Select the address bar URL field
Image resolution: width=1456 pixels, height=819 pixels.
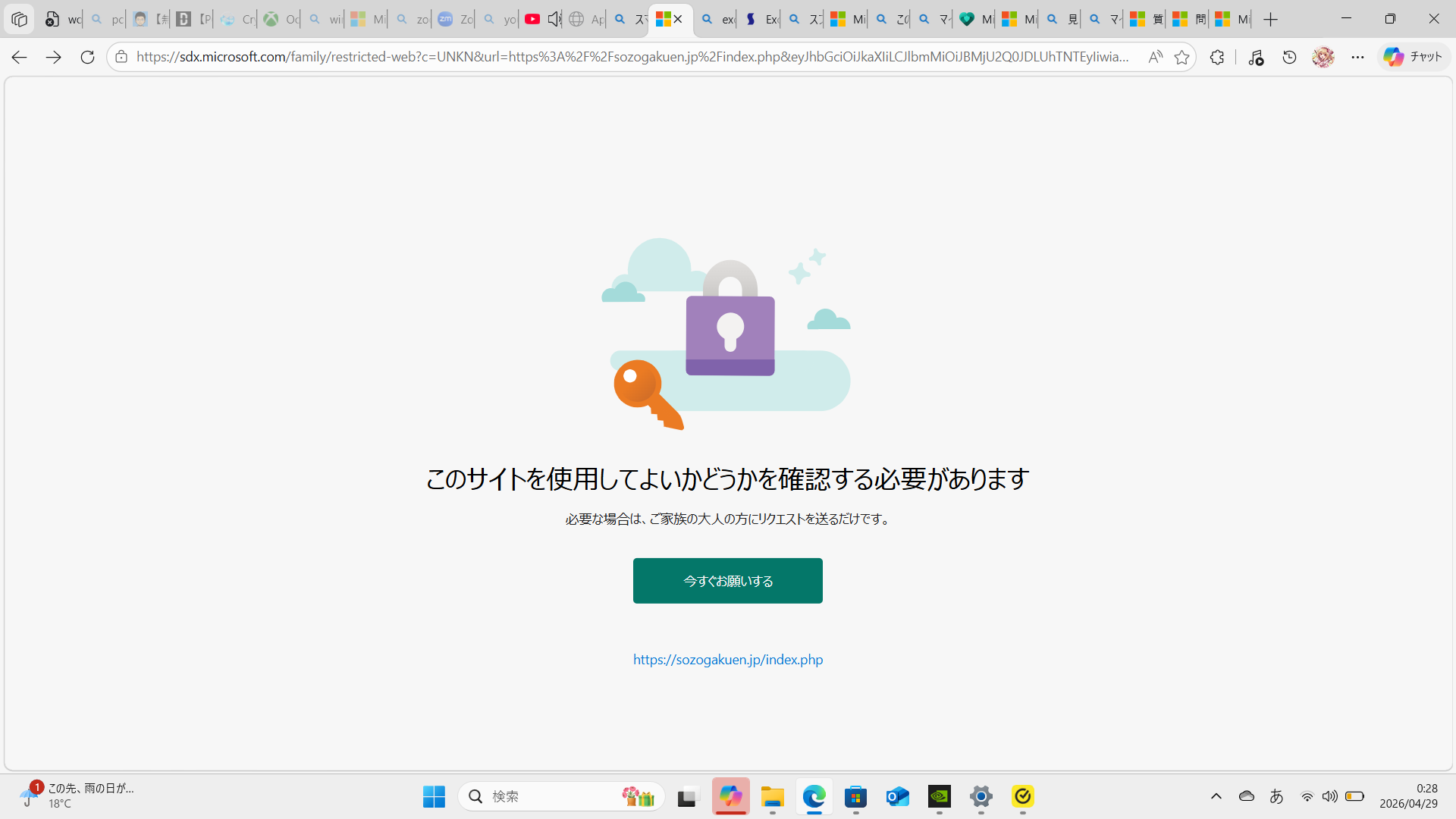(x=632, y=57)
